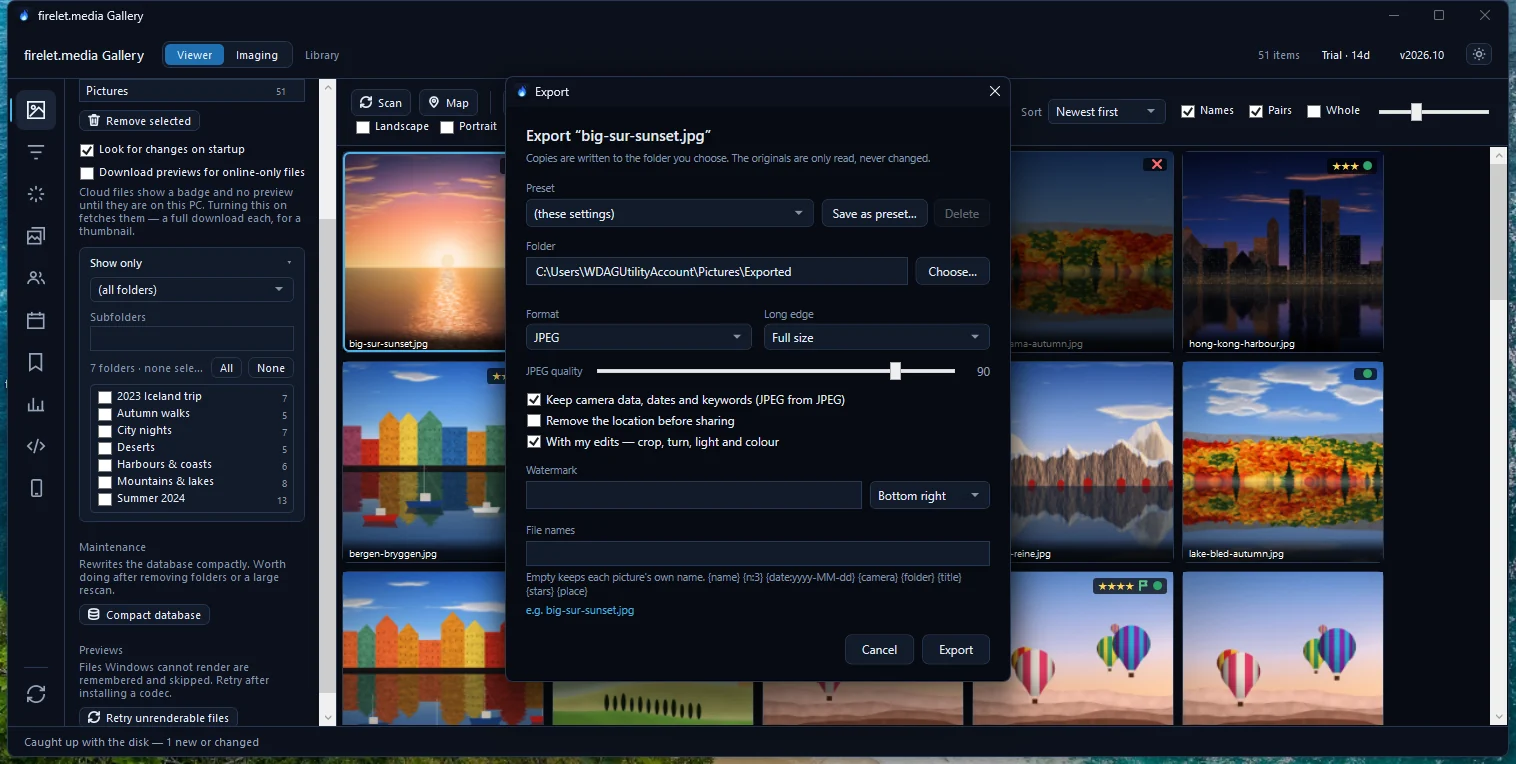This screenshot has height=764, width=1516.
Task: Open the stacked images icon in sidebar
Action: point(36,236)
